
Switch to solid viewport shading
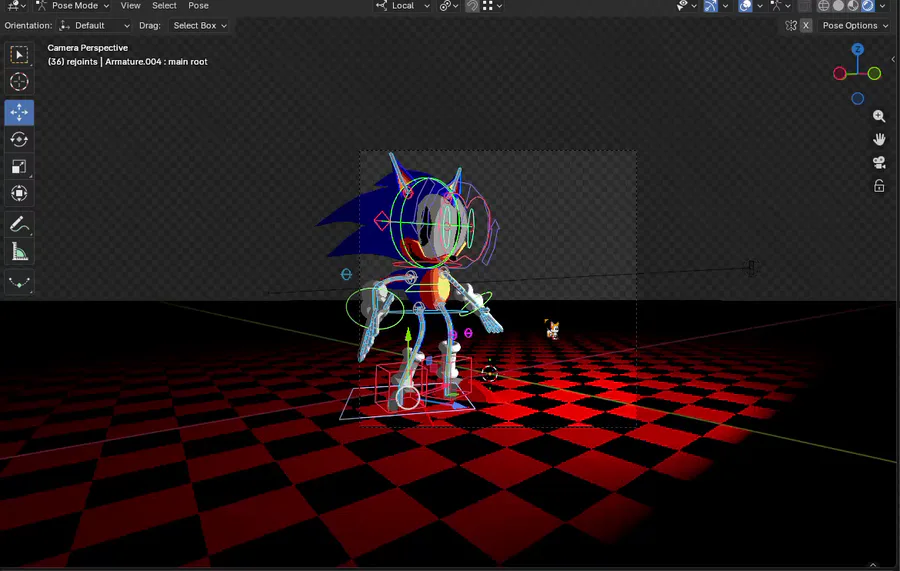pos(839,6)
